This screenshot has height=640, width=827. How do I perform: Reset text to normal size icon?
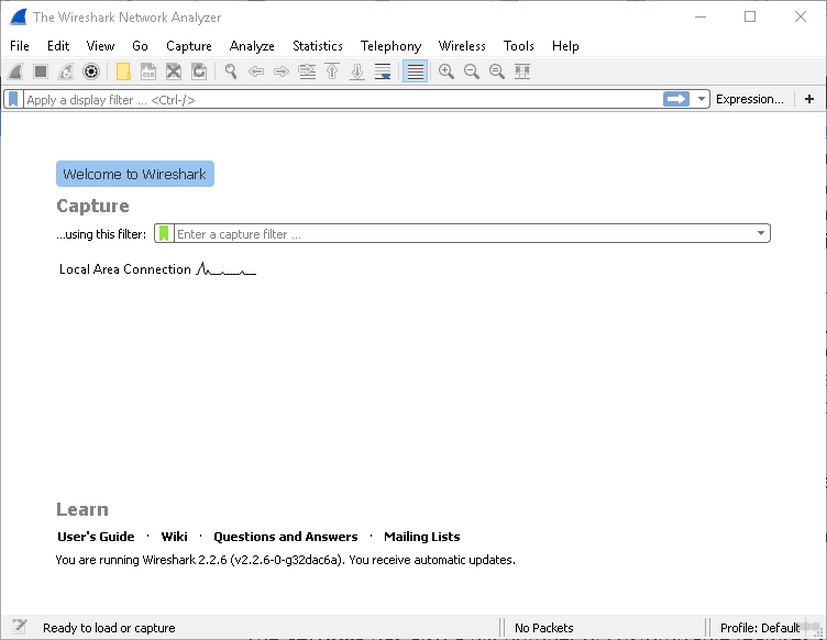497,71
